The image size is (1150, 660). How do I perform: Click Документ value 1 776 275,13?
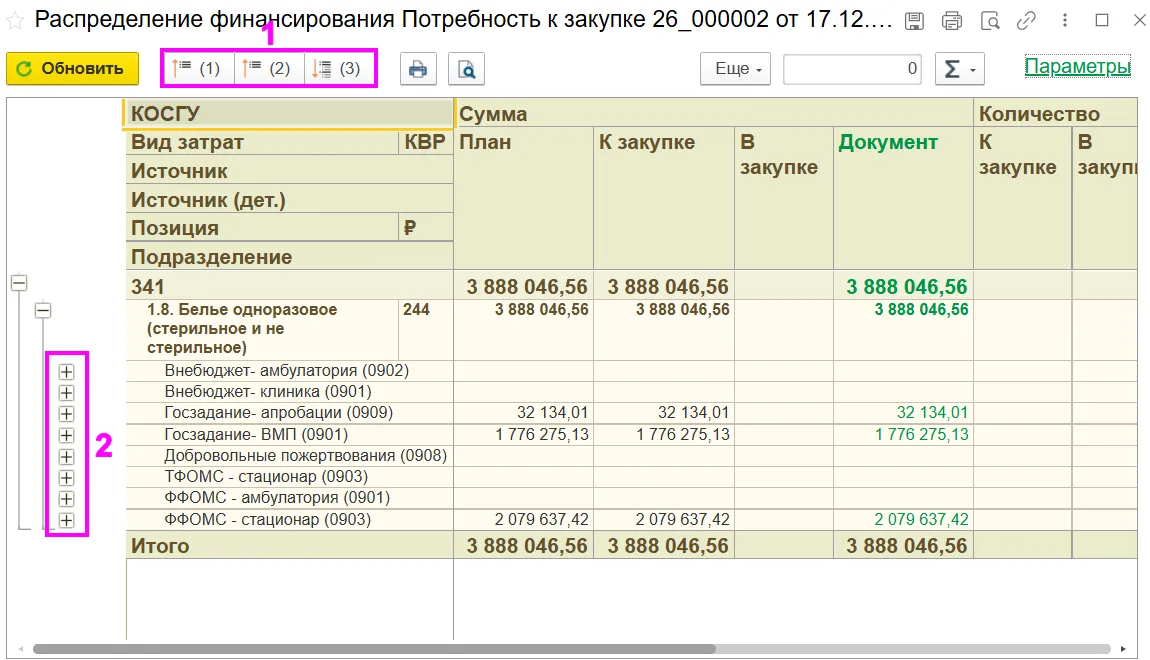tap(921, 435)
